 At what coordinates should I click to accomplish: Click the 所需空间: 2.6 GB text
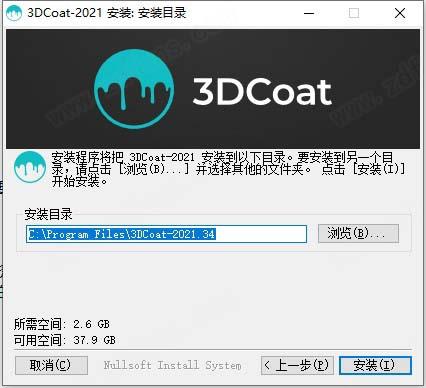[x=62, y=324]
